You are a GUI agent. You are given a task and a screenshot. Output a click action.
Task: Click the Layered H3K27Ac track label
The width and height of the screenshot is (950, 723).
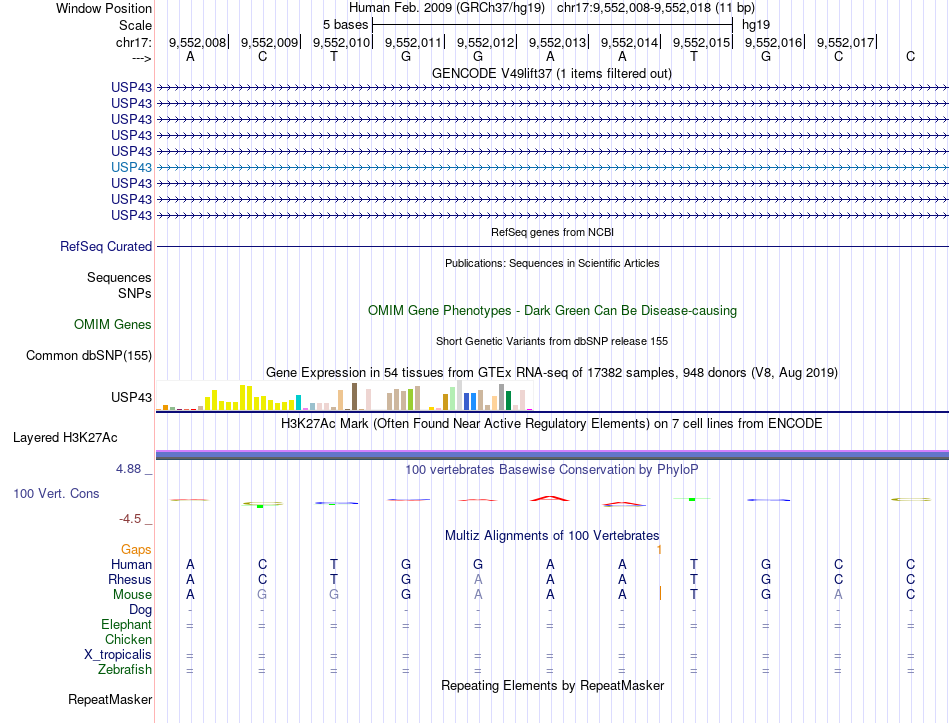tap(65, 438)
